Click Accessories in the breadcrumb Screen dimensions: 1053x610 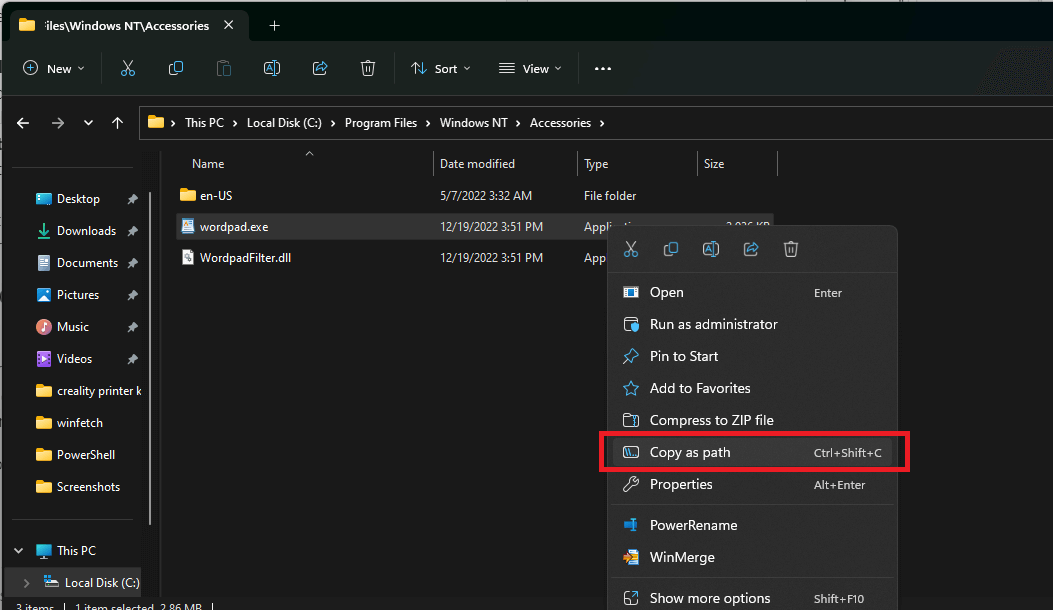tap(560, 123)
